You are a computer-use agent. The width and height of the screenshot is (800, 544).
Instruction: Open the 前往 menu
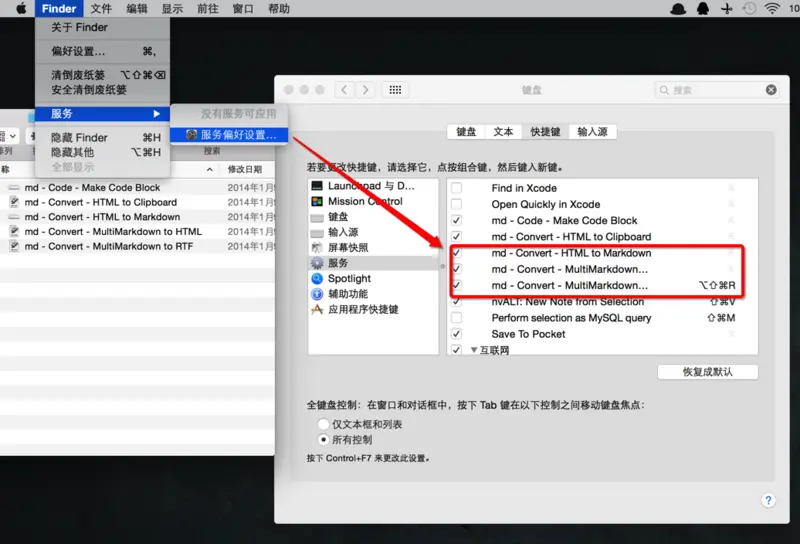point(208,9)
